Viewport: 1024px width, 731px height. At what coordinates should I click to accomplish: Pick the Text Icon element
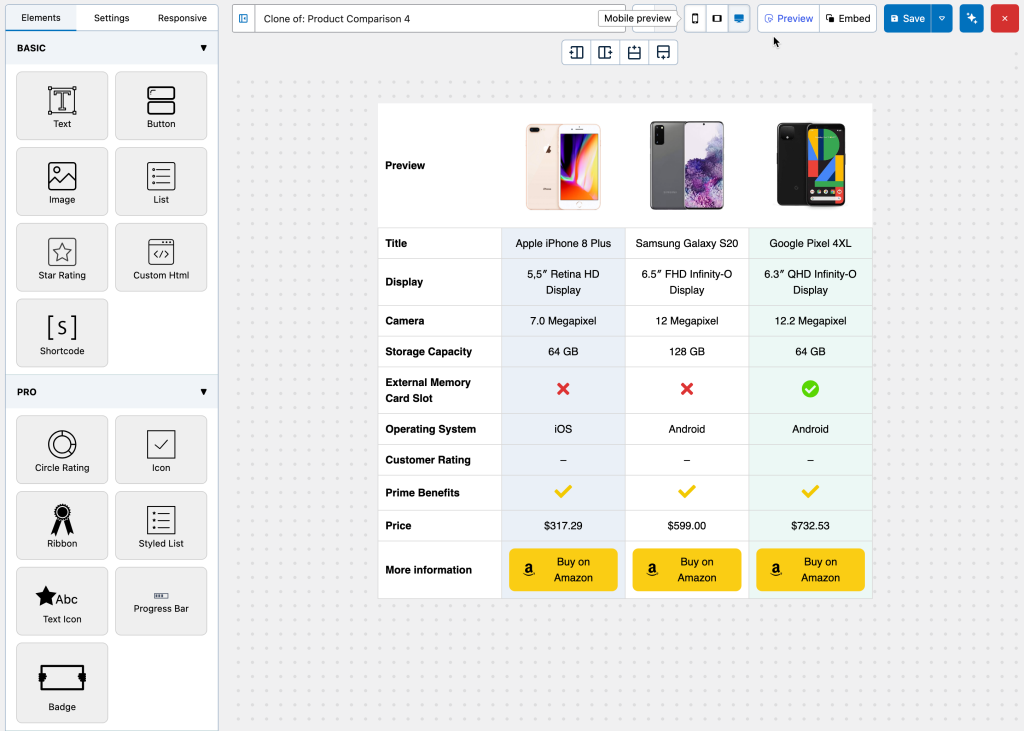(x=62, y=601)
